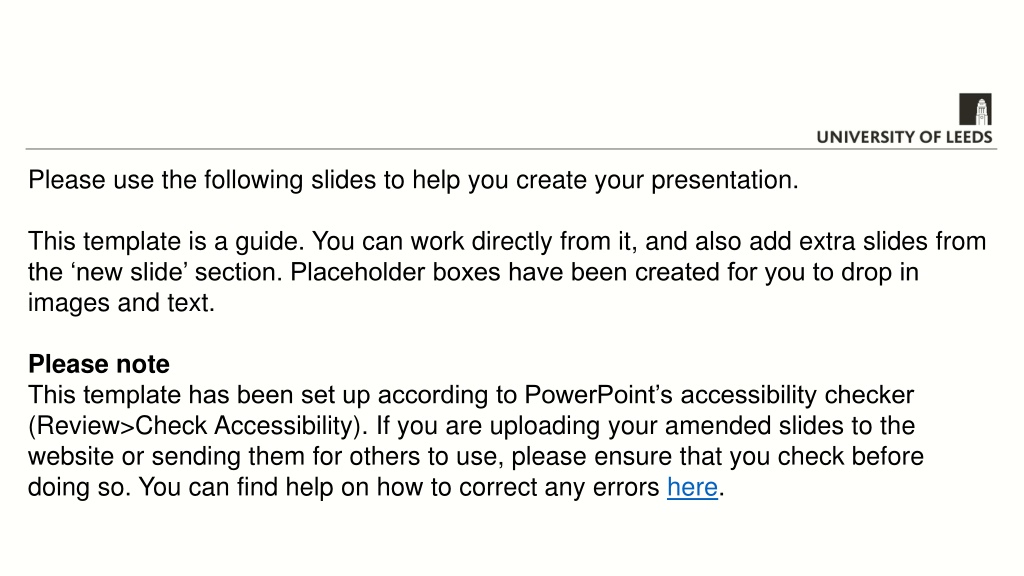Click the bold 'Please note' heading

[x=99, y=364]
